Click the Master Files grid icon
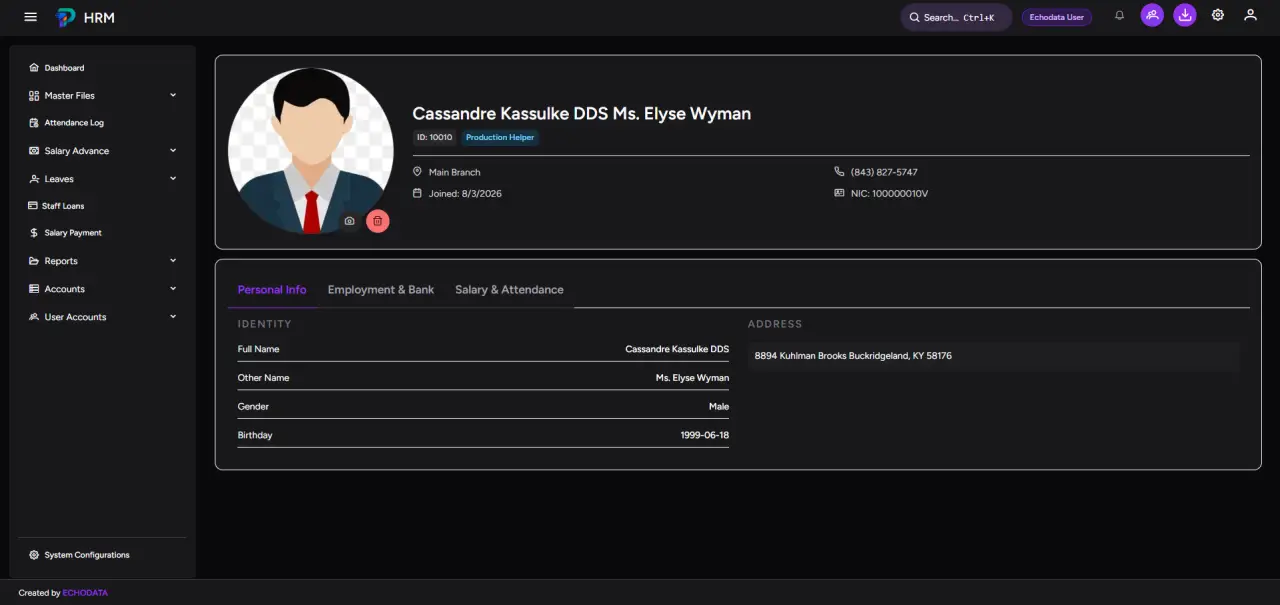The image size is (1280, 605). pyautogui.click(x=34, y=96)
